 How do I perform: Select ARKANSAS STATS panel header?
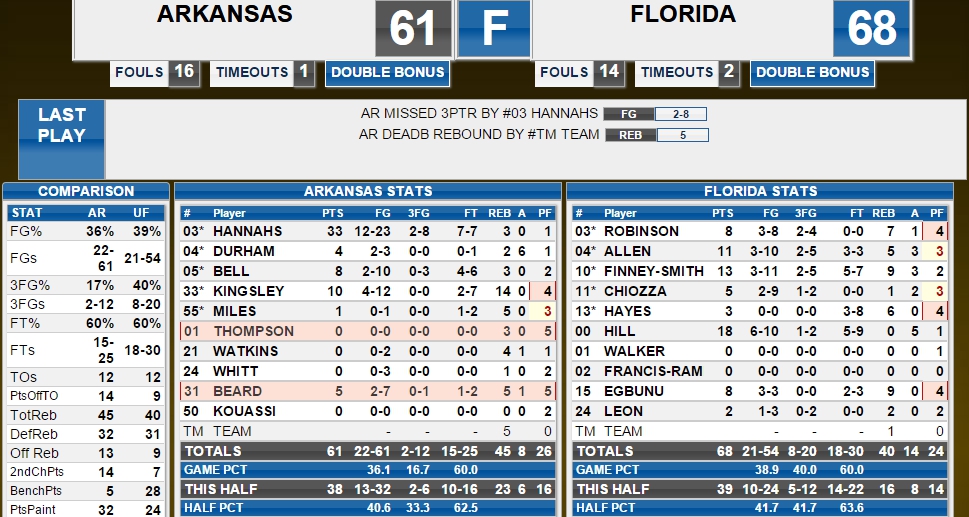coord(368,191)
